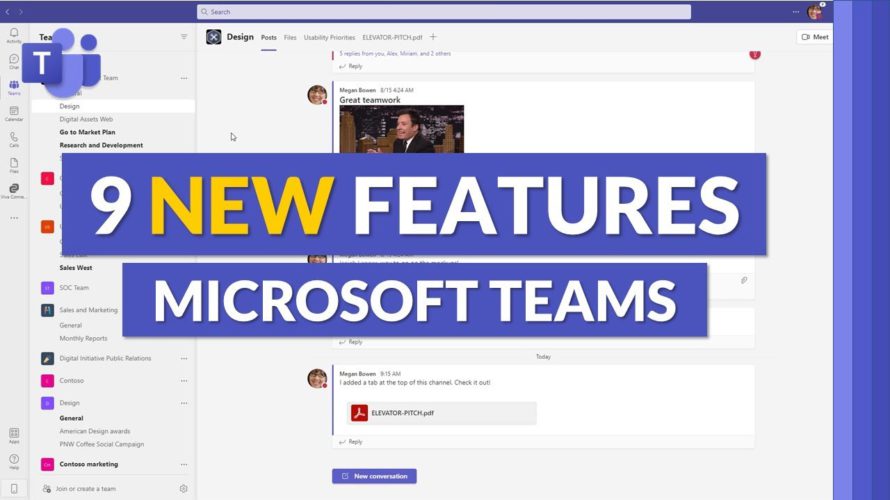Image resolution: width=890 pixels, height=500 pixels.
Task: Switch to the Posts tab
Action: pos(268,37)
